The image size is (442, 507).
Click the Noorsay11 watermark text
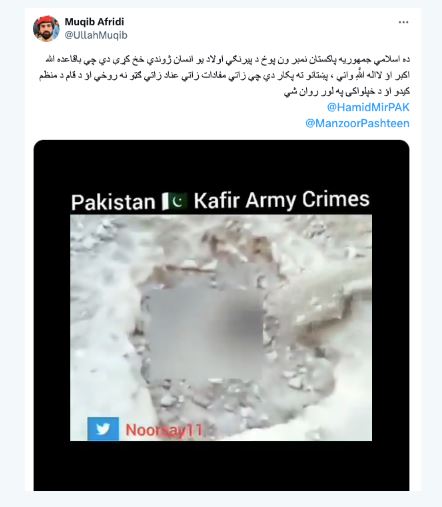[164, 430]
